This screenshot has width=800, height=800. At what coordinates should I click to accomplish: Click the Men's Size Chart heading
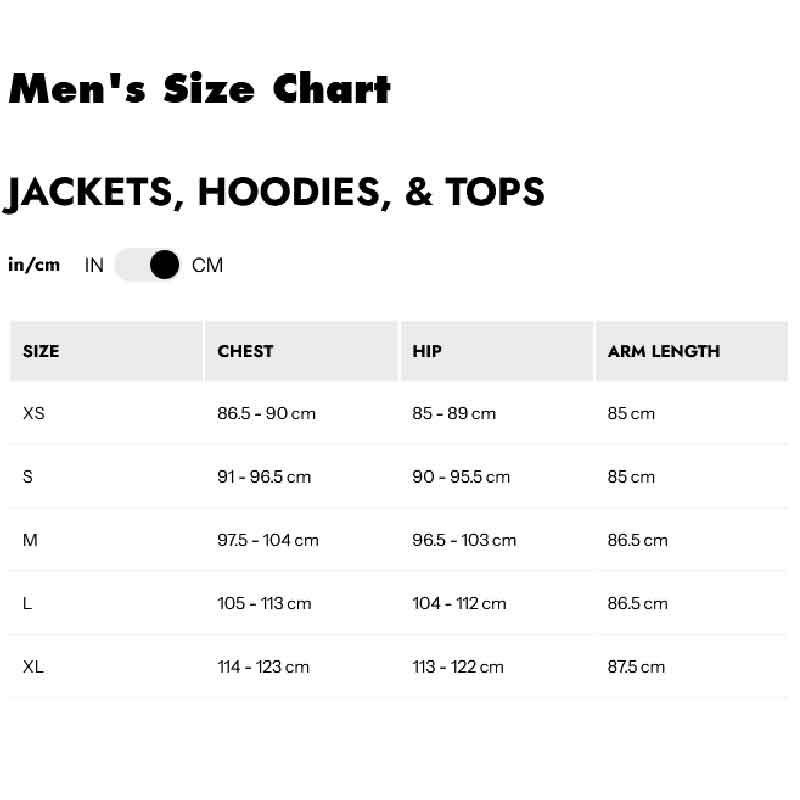[199, 89]
